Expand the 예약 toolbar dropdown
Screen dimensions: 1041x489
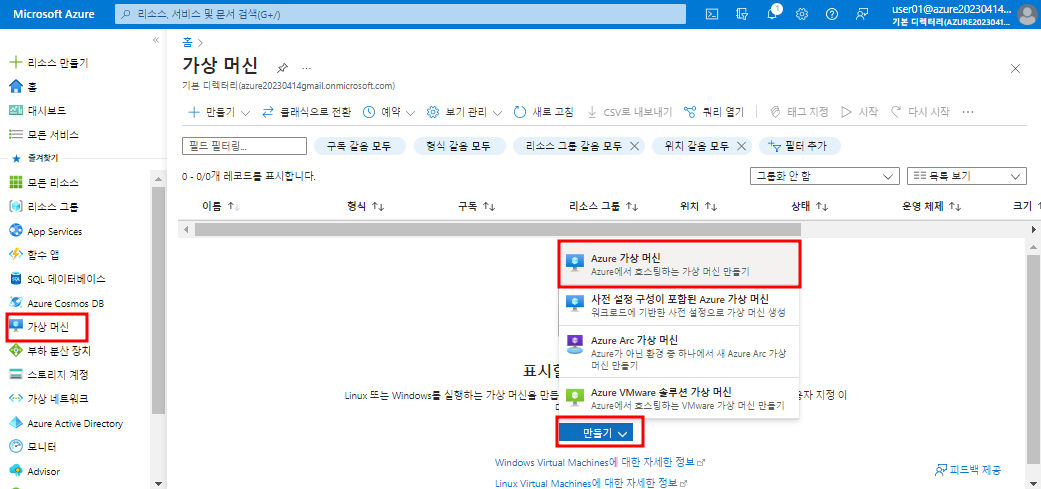point(389,112)
